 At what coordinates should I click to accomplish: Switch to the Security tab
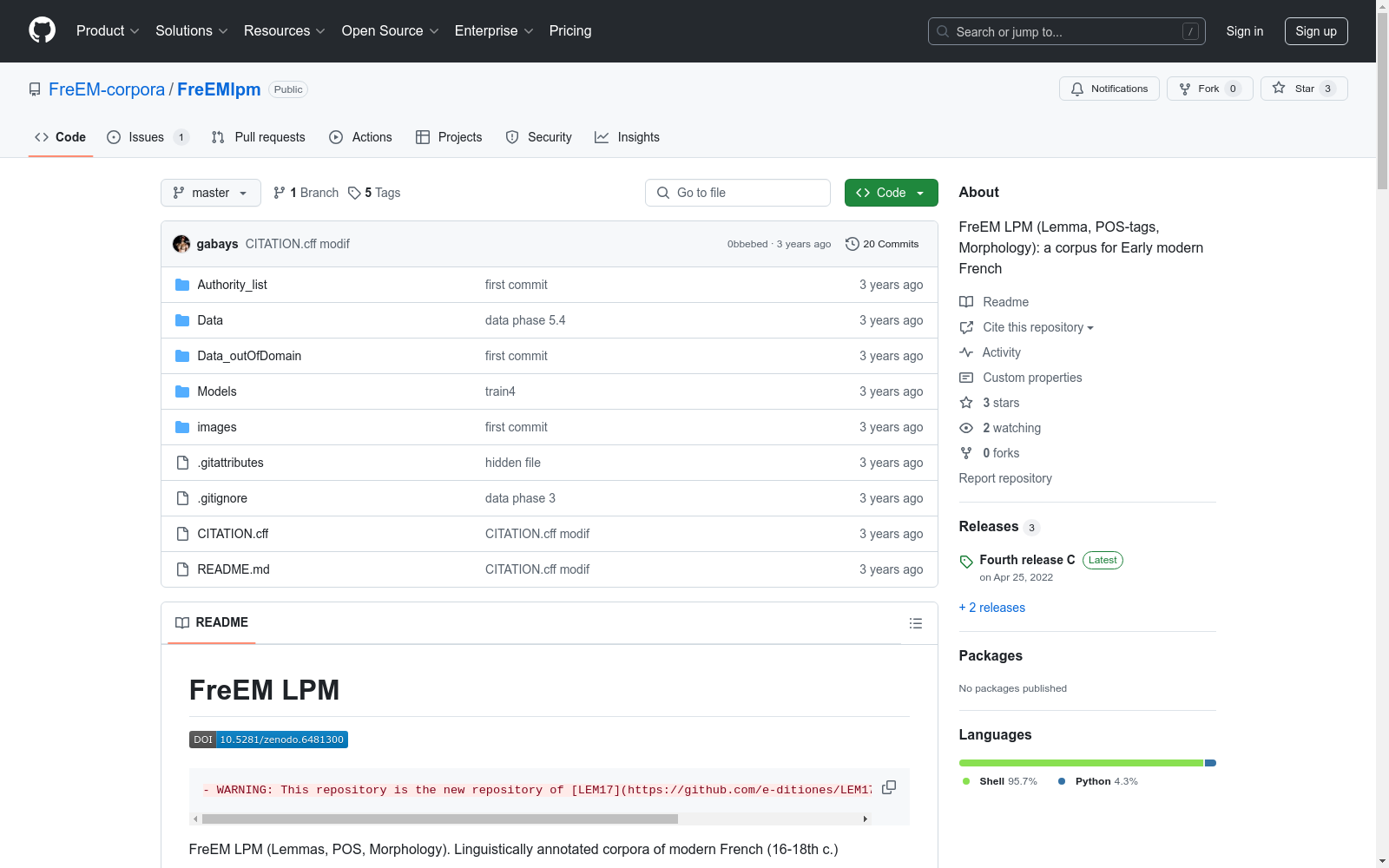(x=539, y=137)
